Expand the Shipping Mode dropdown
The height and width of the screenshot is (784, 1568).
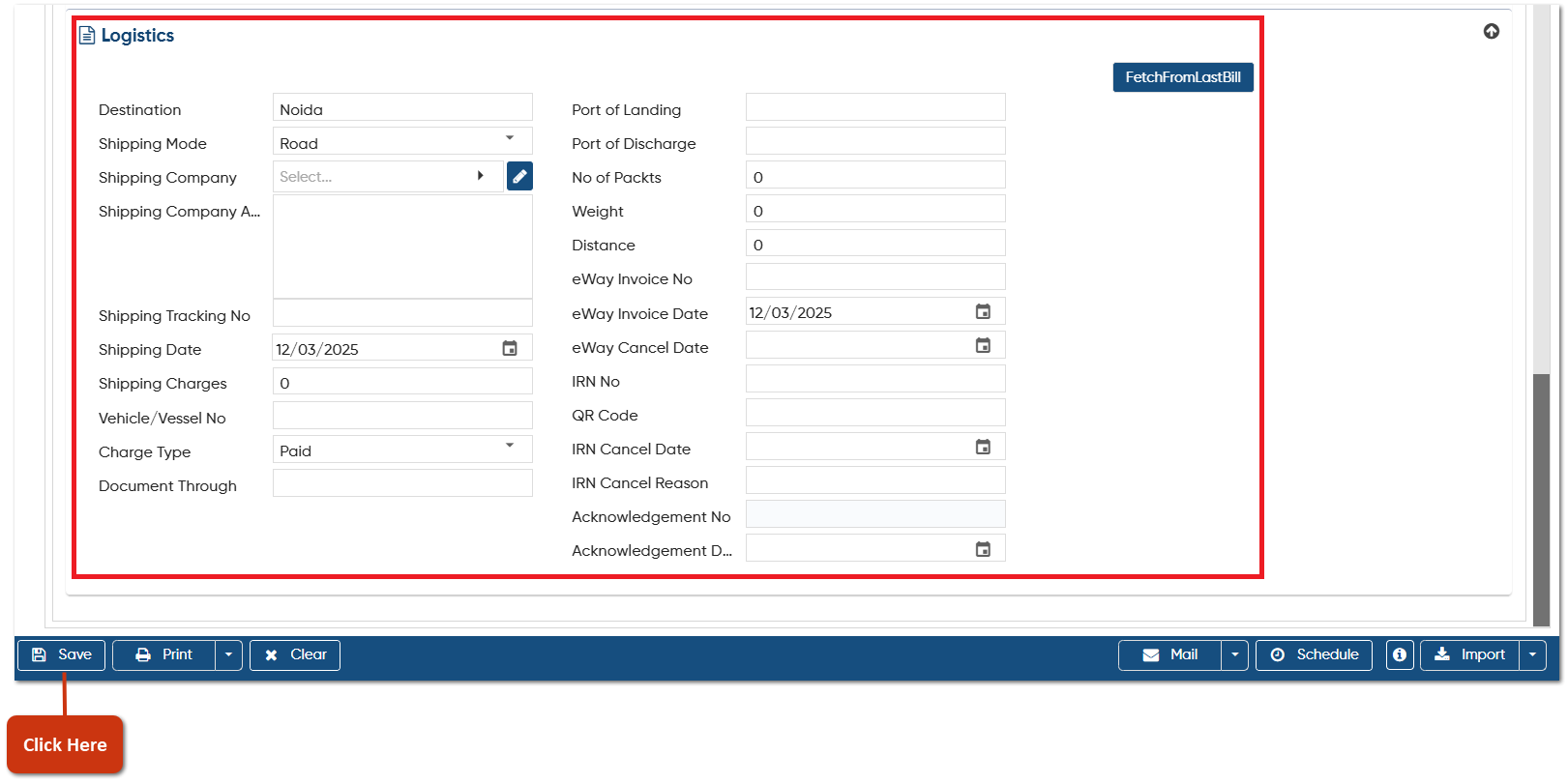pos(510,138)
